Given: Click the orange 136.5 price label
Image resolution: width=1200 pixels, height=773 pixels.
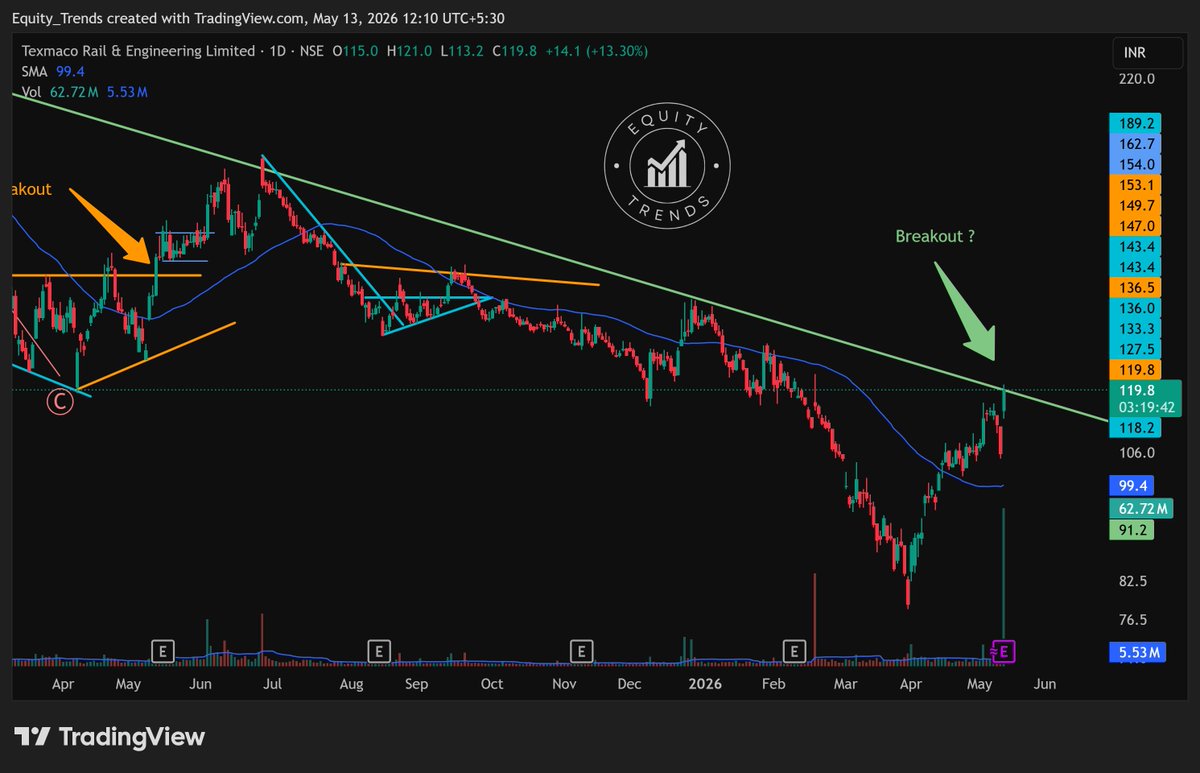Looking at the screenshot, I should pyautogui.click(x=1138, y=287).
